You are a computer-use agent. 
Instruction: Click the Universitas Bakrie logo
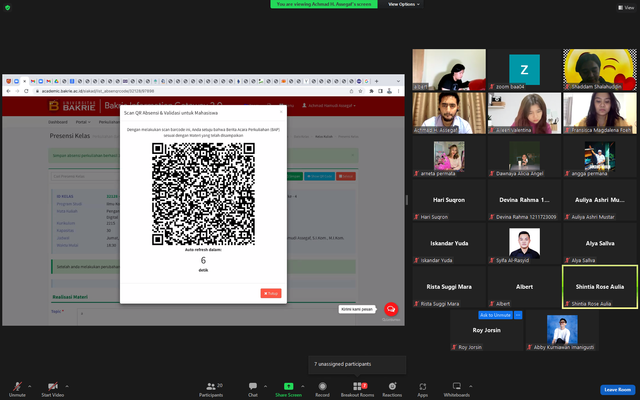point(72,106)
